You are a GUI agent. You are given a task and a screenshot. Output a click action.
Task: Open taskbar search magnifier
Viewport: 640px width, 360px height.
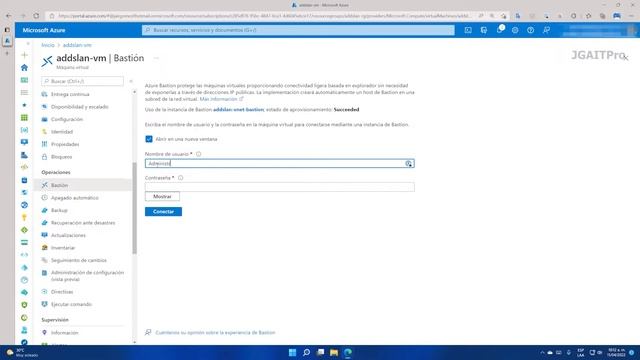[306, 353]
